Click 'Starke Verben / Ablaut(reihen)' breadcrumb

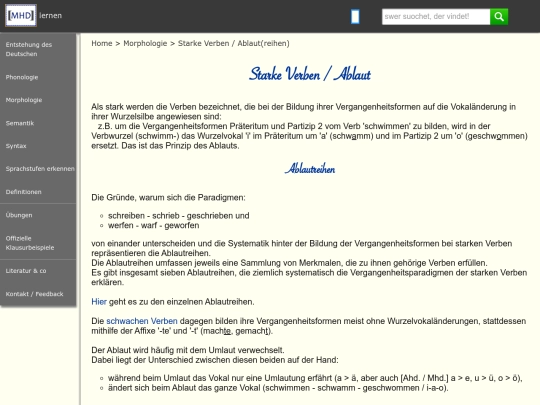click(x=233, y=43)
